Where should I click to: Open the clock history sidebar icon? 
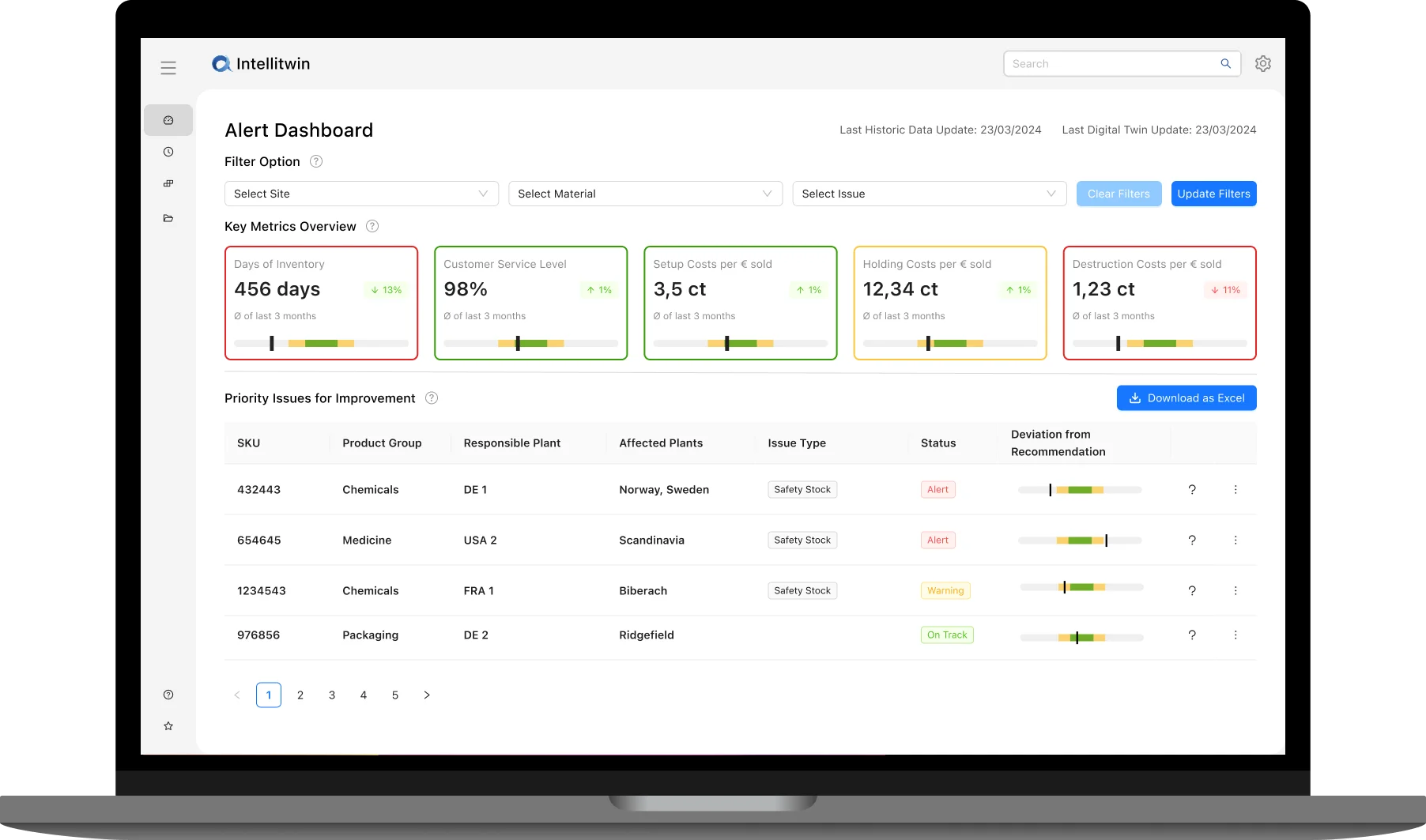pos(168,152)
